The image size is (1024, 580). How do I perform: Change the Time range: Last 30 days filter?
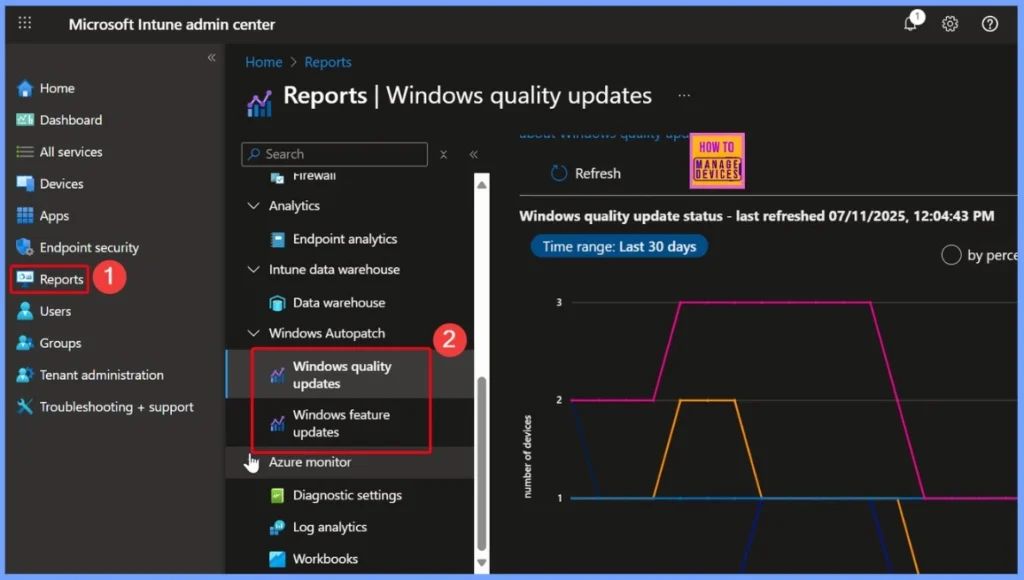pos(618,246)
